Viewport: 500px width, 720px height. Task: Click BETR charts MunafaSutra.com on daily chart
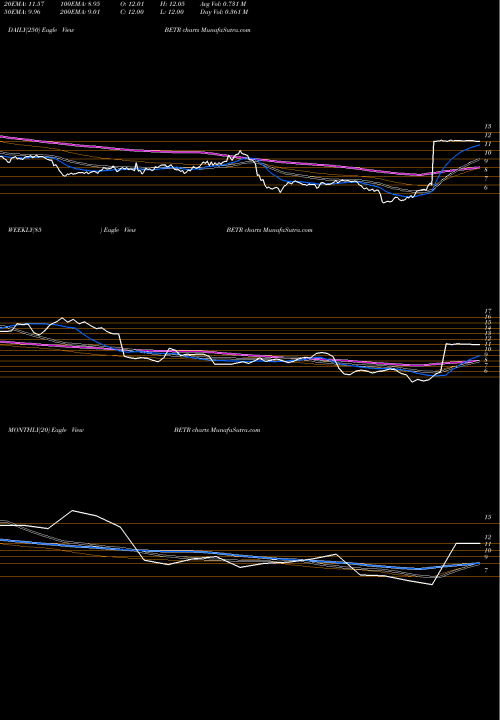click(207, 30)
